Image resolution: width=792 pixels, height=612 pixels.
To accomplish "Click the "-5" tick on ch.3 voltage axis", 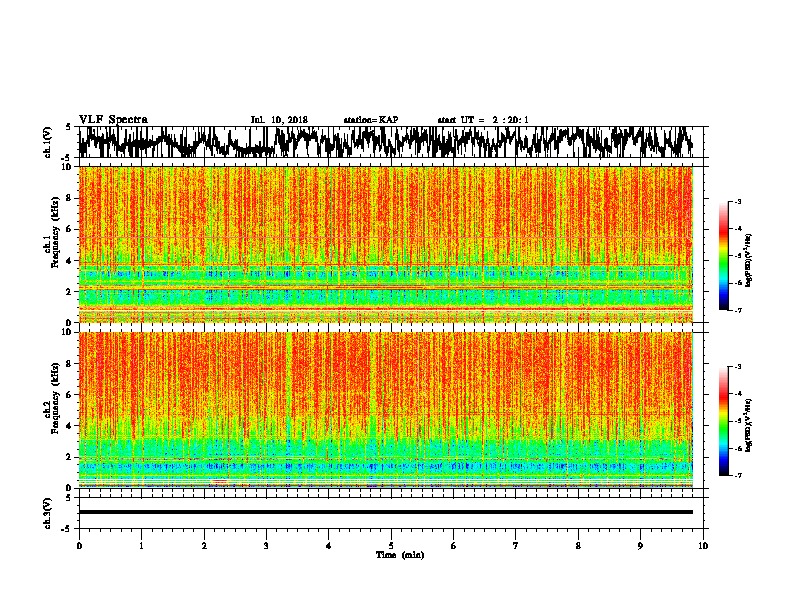I will 68,529.
